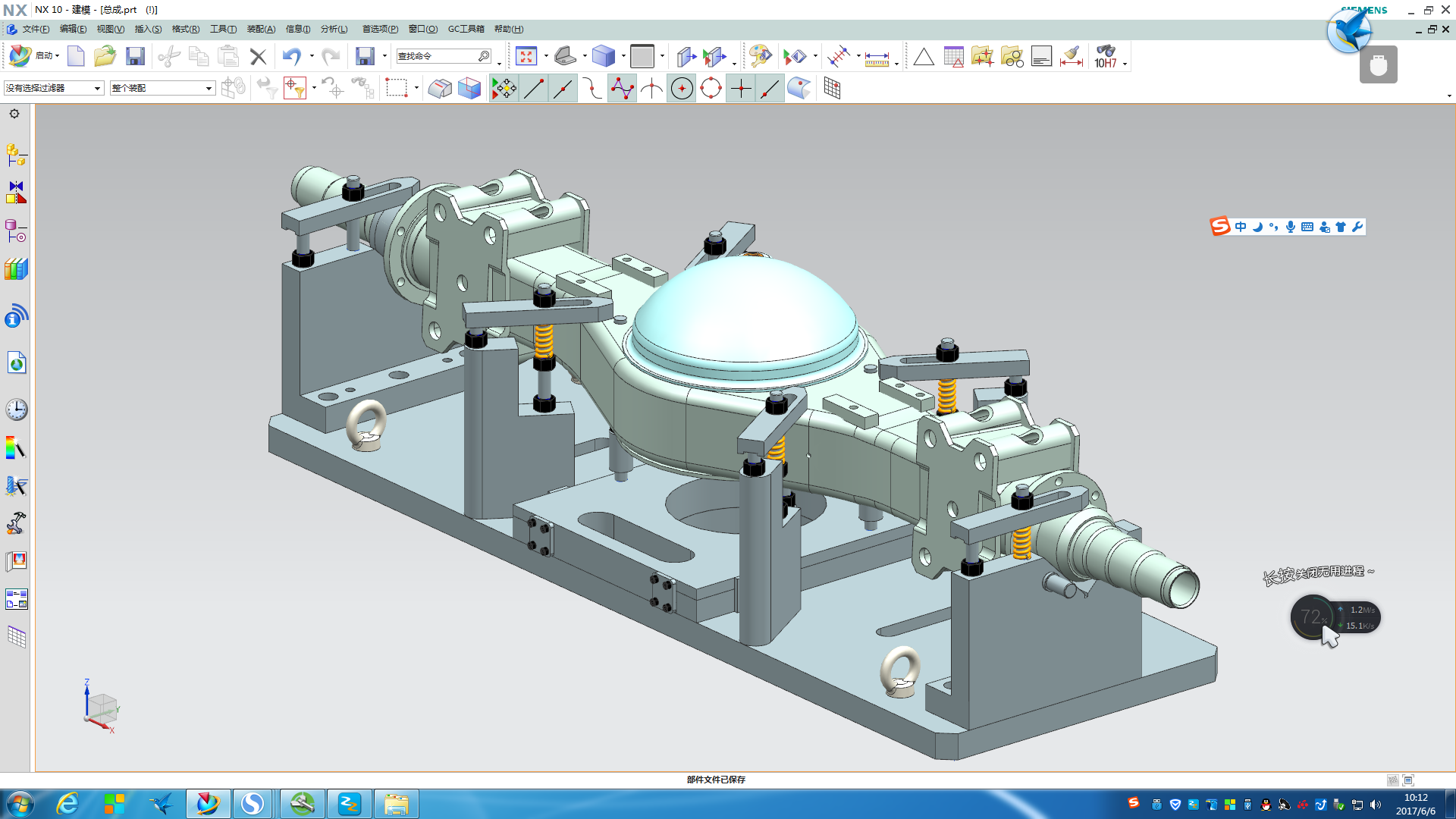Open Assembly Navigator in left sidebar
Screen dimensions: 1456x819
(16, 155)
